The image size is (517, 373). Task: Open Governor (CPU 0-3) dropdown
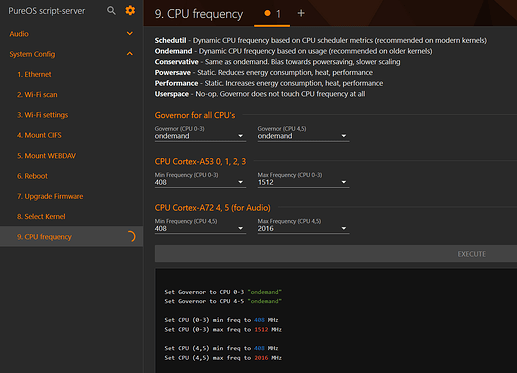(x=200, y=136)
